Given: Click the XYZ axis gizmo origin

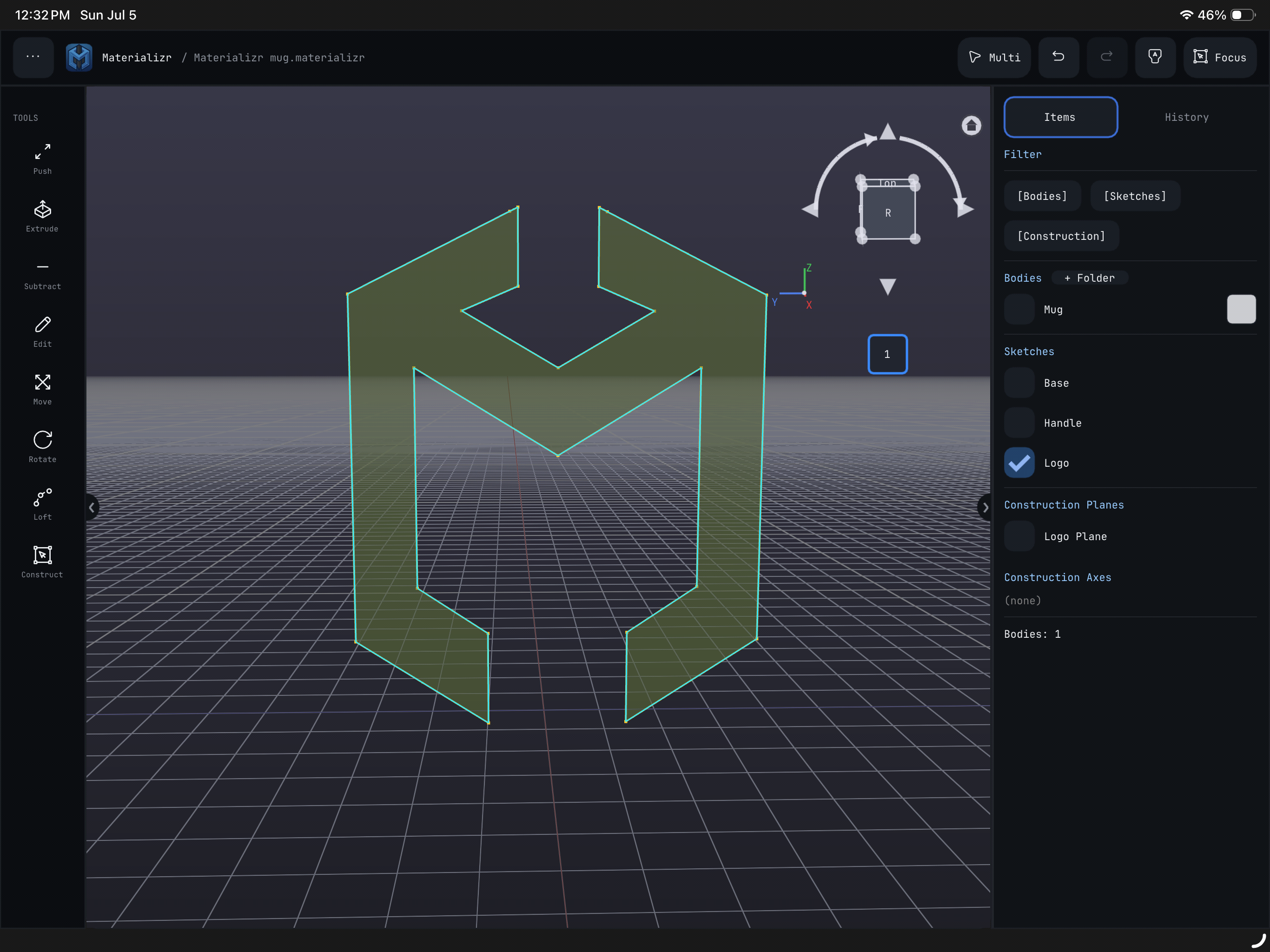Looking at the screenshot, I should [804, 293].
